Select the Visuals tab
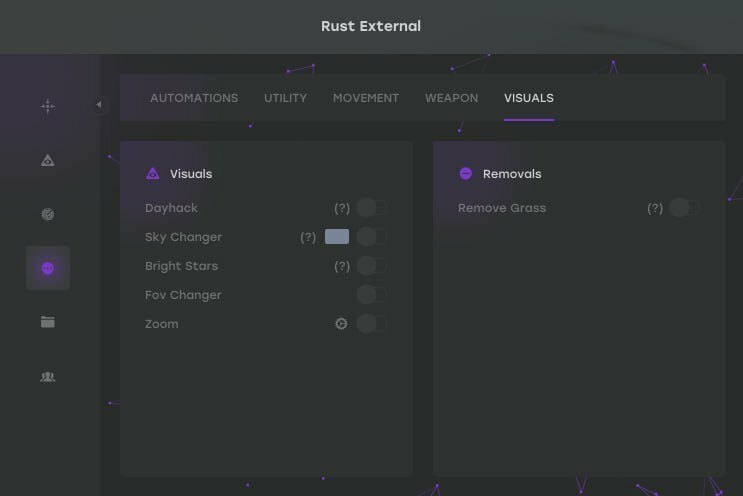The width and height of the screenshot is (743, 496). (529, 98)
